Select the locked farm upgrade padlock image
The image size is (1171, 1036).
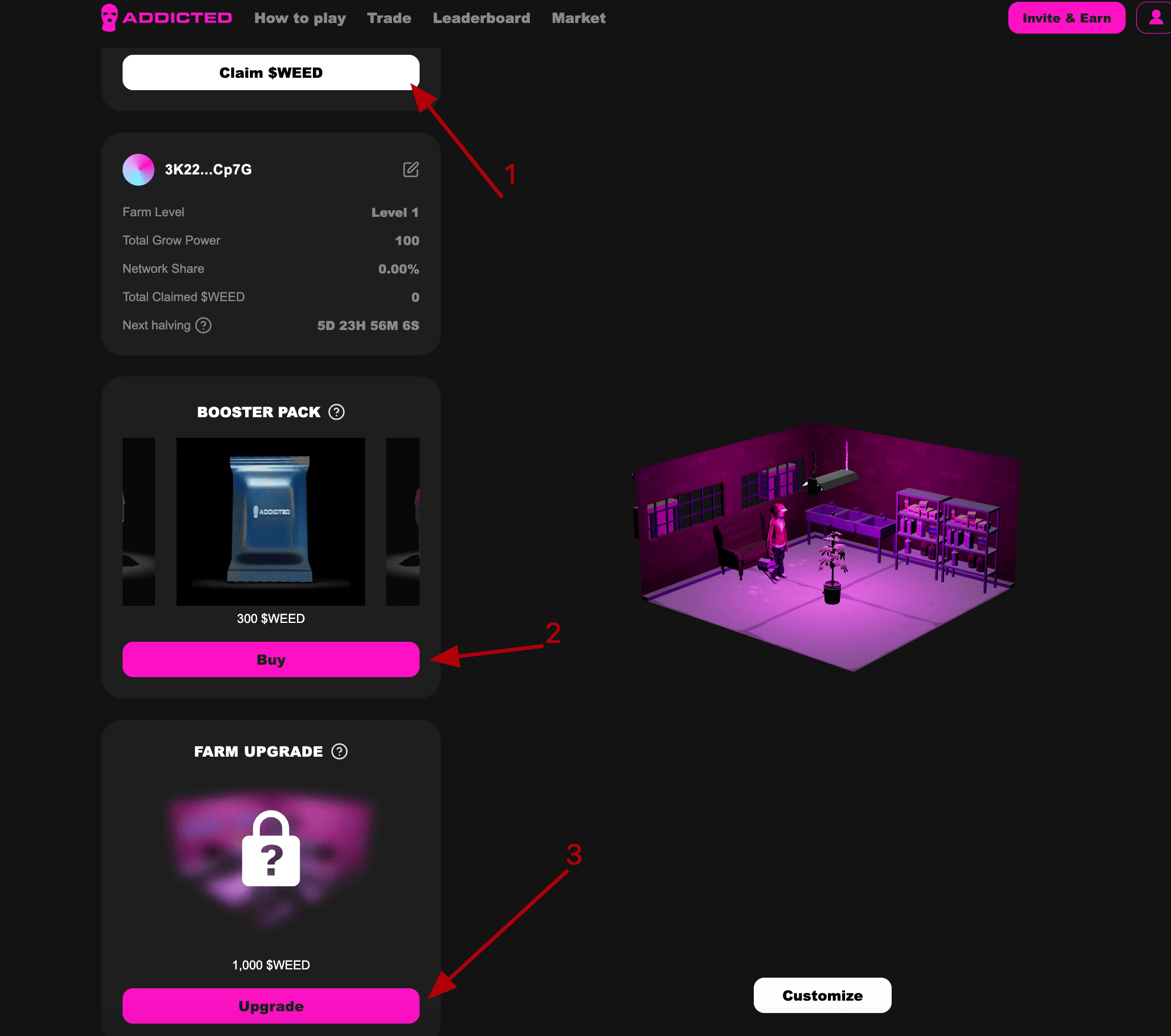[271, 849]
